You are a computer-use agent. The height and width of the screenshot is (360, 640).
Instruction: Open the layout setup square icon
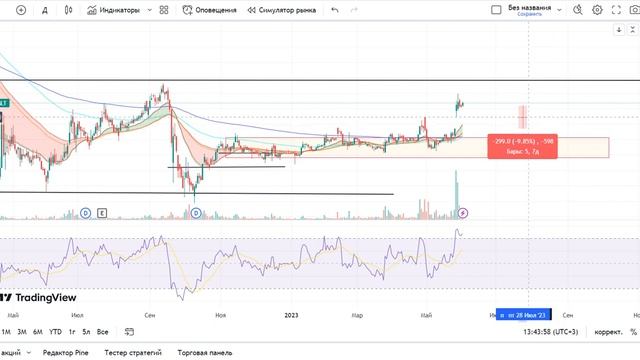pos(496,10)
